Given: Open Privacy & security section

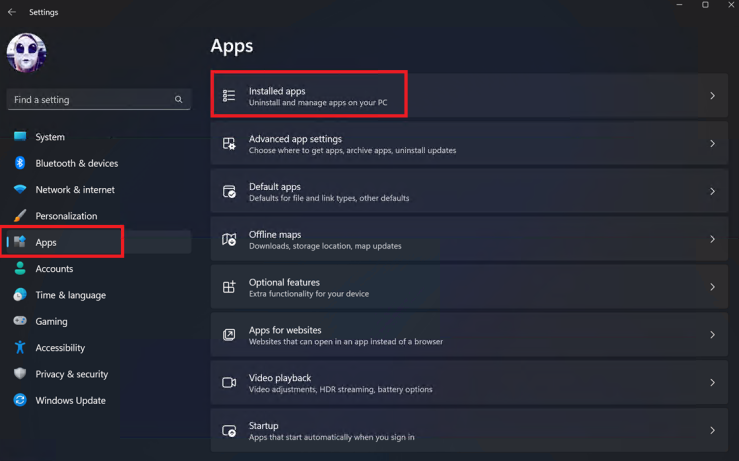Looking at the screenshot, I should [x=71, y=374].
